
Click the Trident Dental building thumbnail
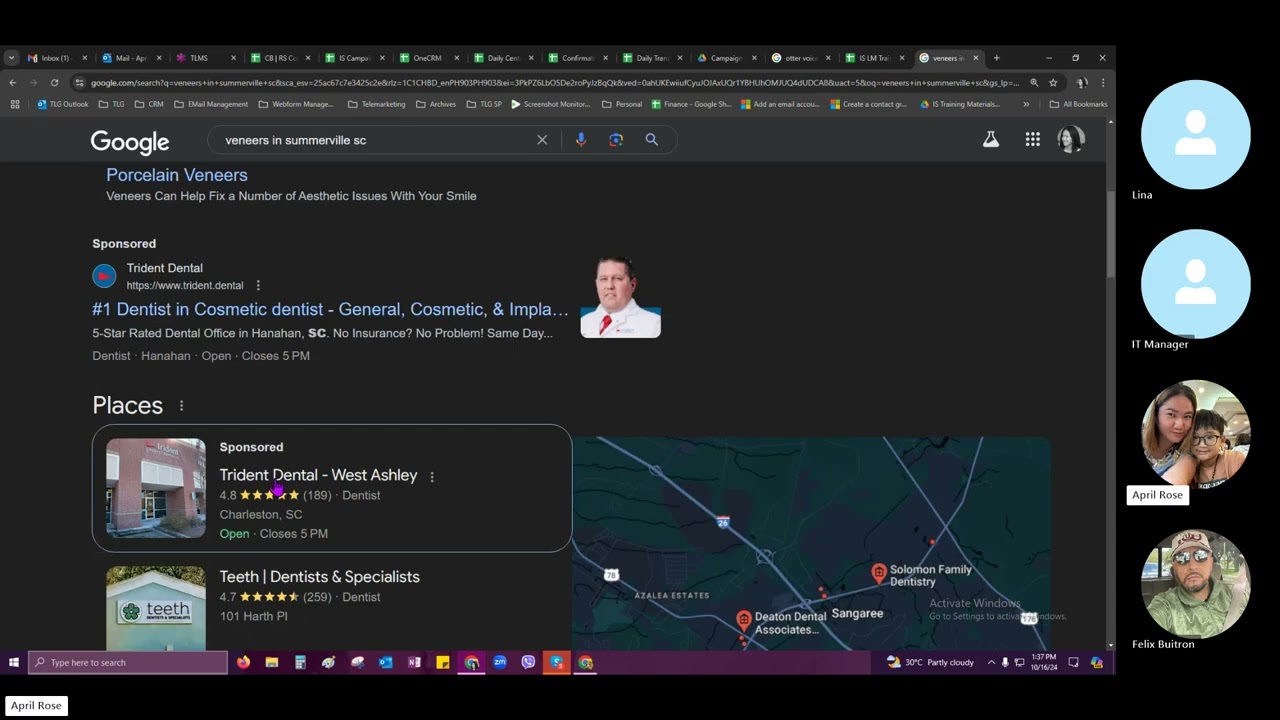(156, 489)
